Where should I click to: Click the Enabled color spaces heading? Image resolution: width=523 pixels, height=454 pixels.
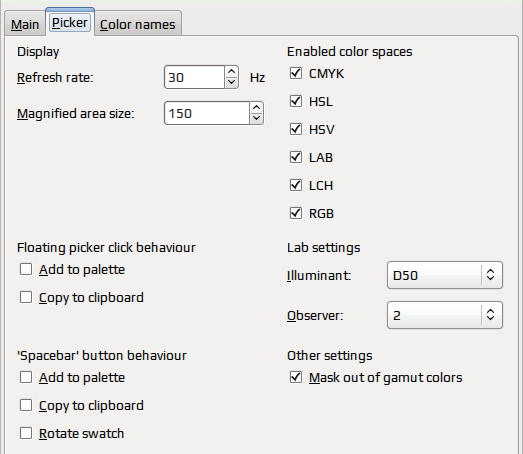(350, 52)
